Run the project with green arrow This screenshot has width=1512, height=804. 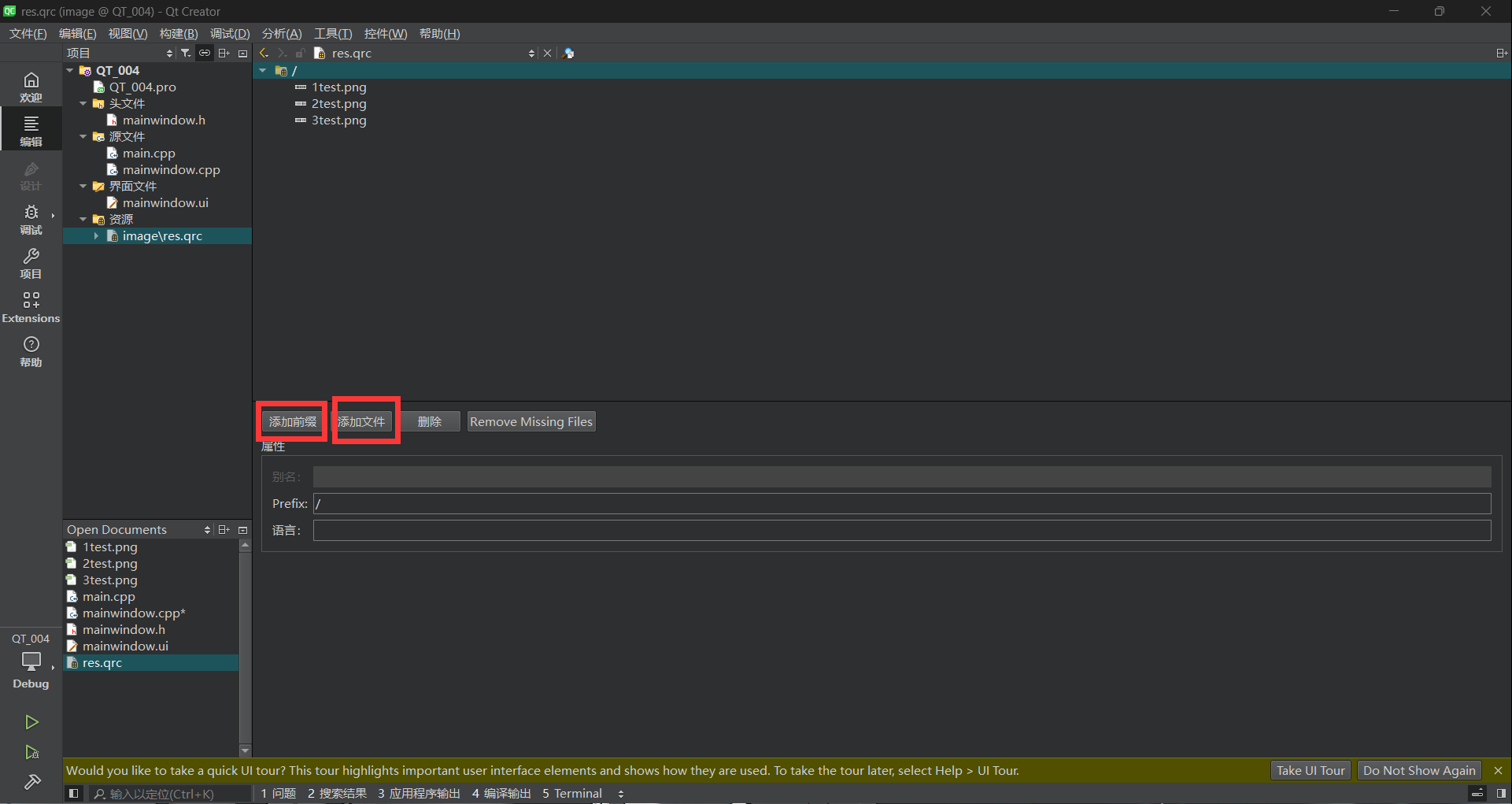coord(31,721)
